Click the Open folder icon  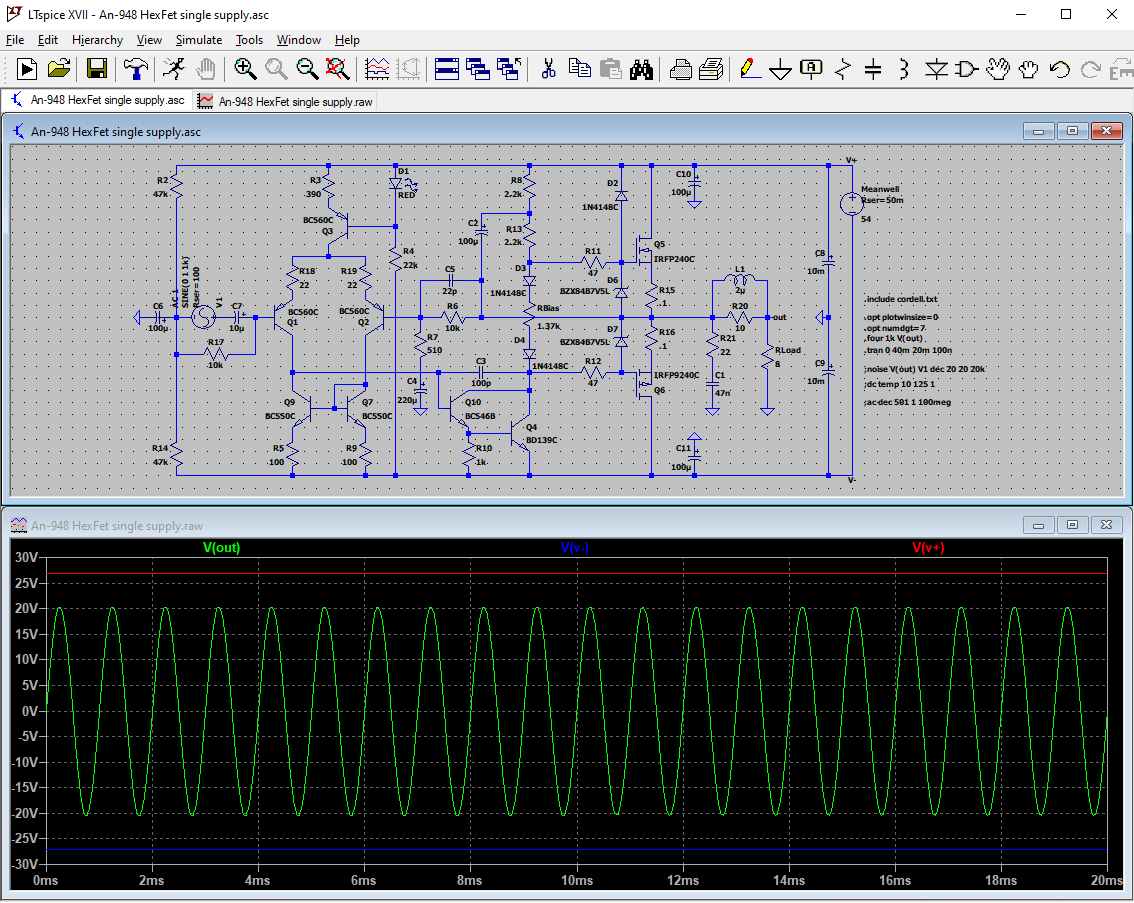(59, 69)
